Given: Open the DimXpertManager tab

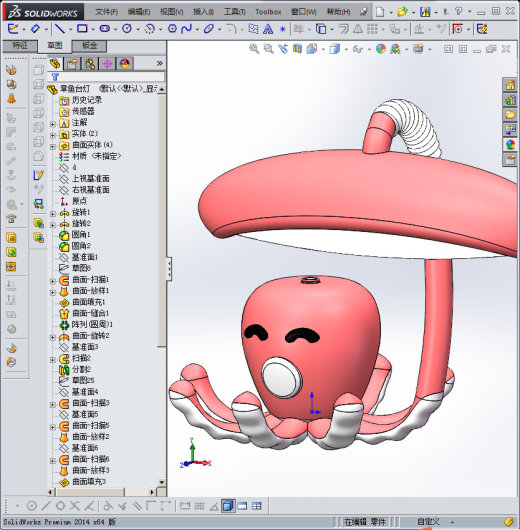Looking at the screenshot, I should pyautogui.click(x=108, y=63).
